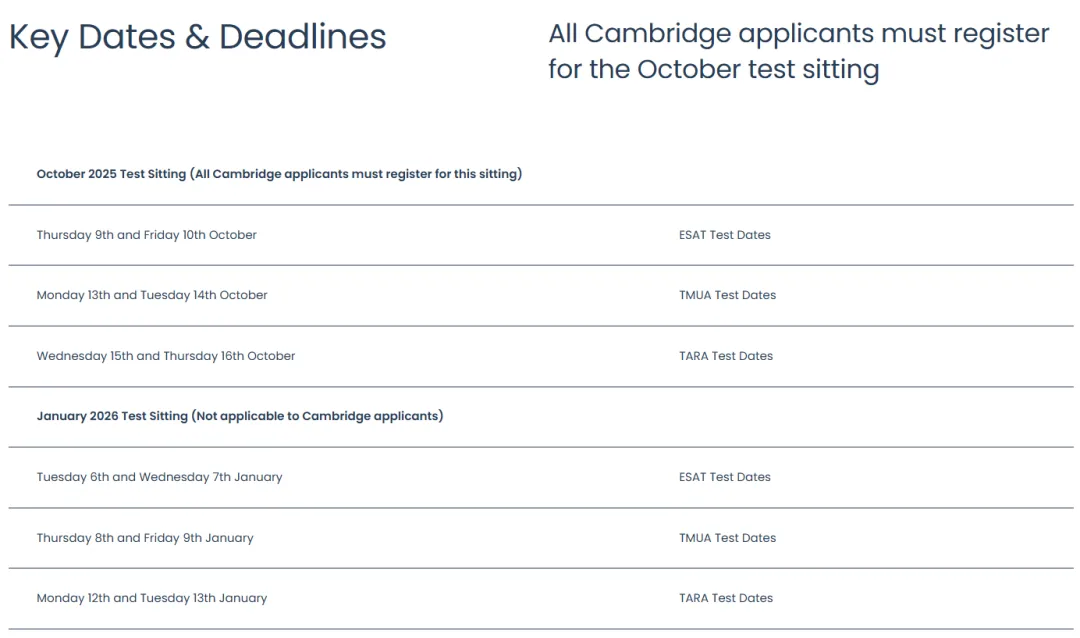Select Monday 12th and Tuesday 13th January
This screenshot has height=638, width=1080.
point(152,598)
